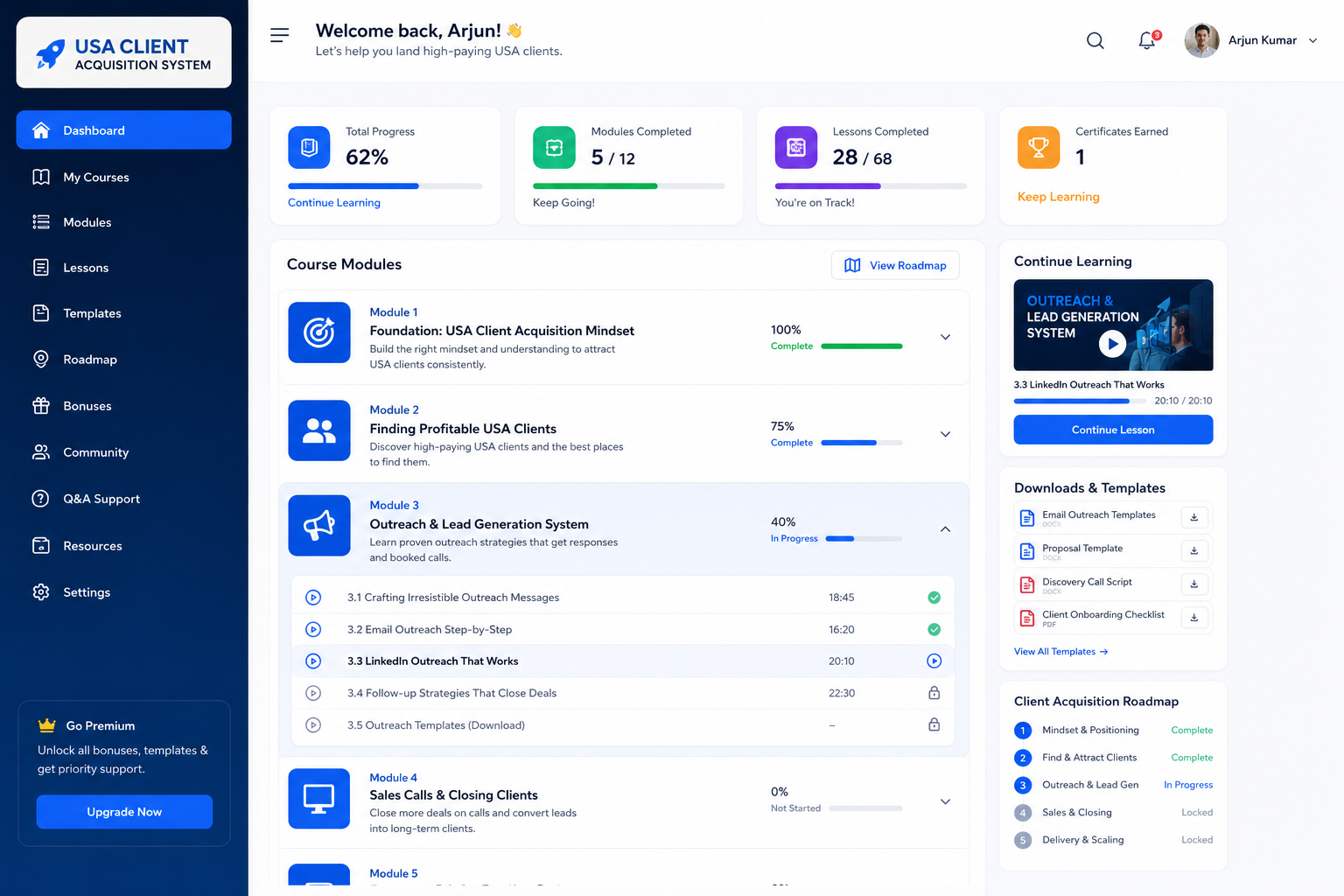Click Arjun Kumar's profile avatar
Image resolution: width=1344 pixels, height=896 pixels.
[1201, 40]
